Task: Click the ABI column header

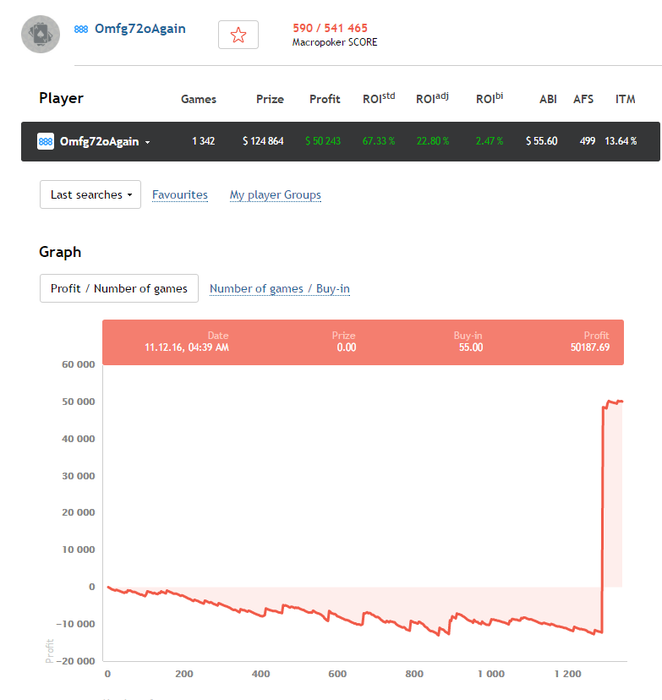Action: [548, 99]
